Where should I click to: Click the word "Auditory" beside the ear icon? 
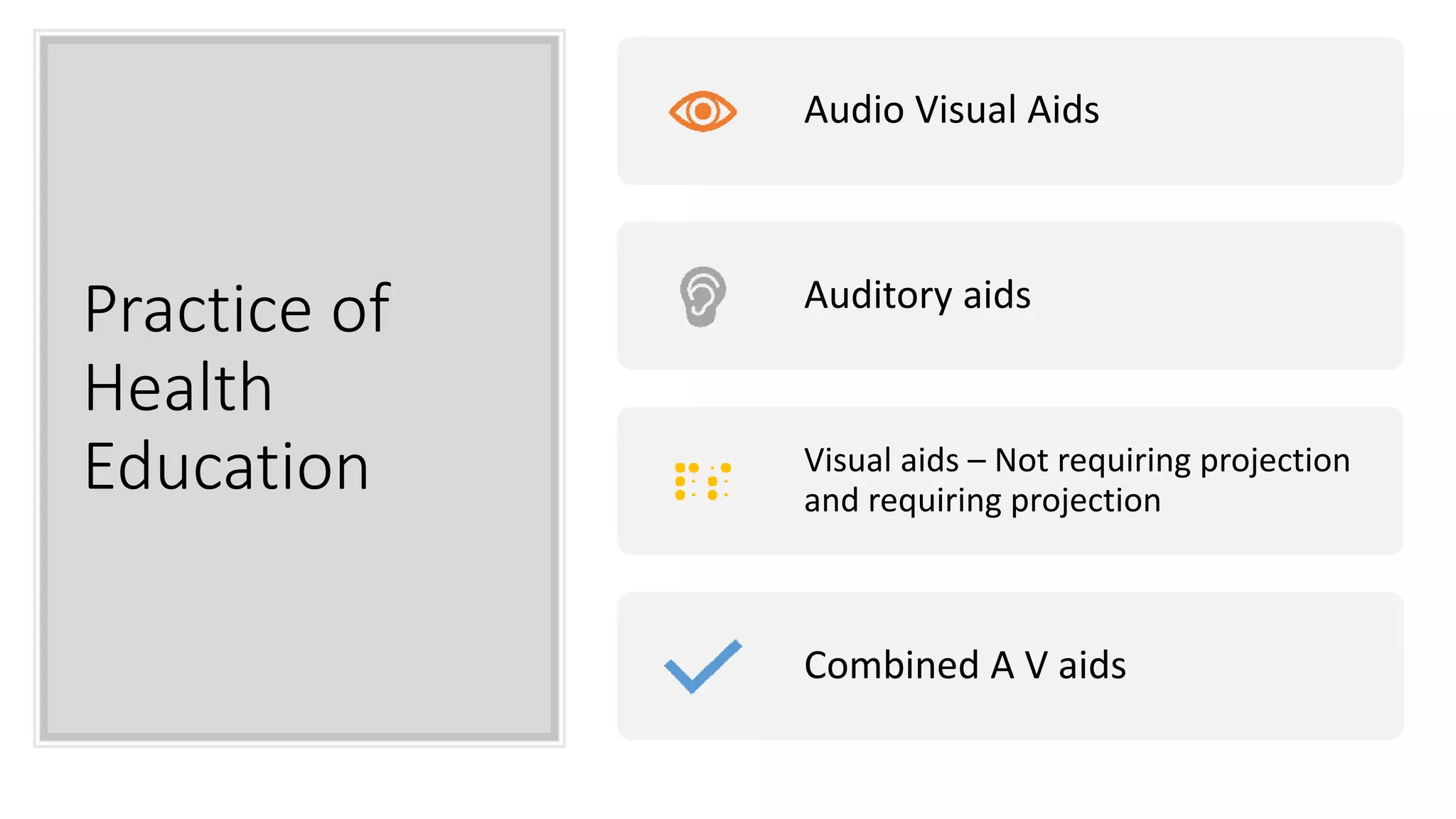[x=878, y=296]
